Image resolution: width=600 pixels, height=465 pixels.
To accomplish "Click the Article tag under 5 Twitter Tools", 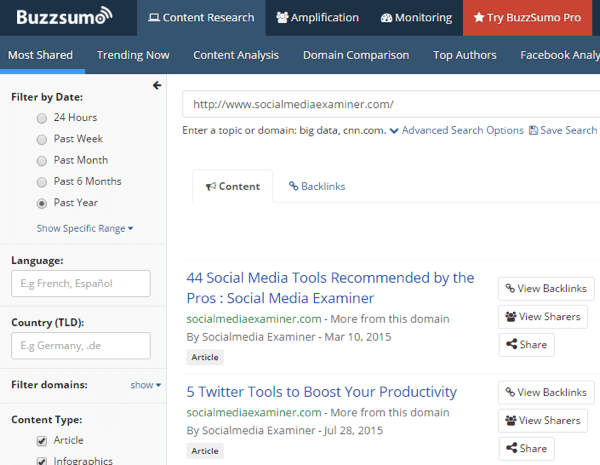I will pos(205,451).
